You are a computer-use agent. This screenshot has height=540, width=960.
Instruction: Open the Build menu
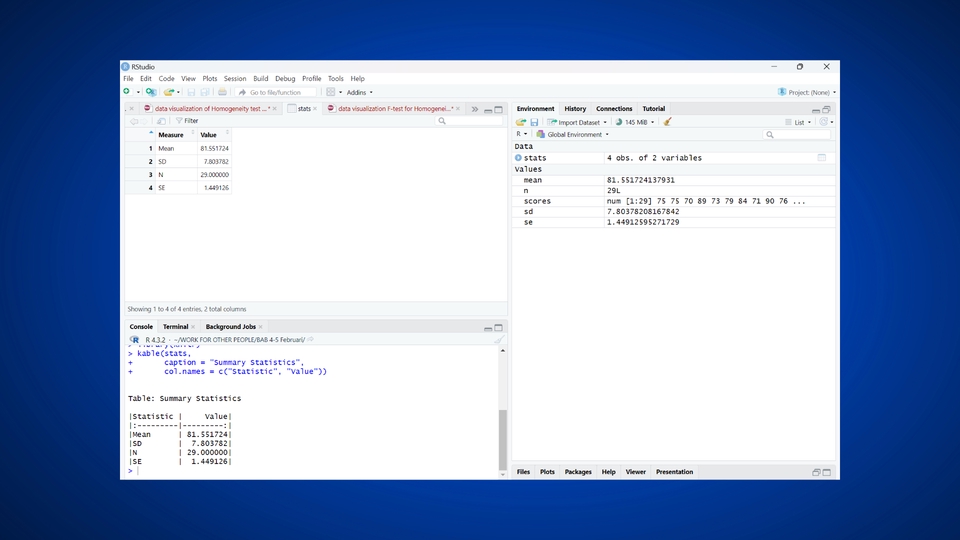coord(260,78)
